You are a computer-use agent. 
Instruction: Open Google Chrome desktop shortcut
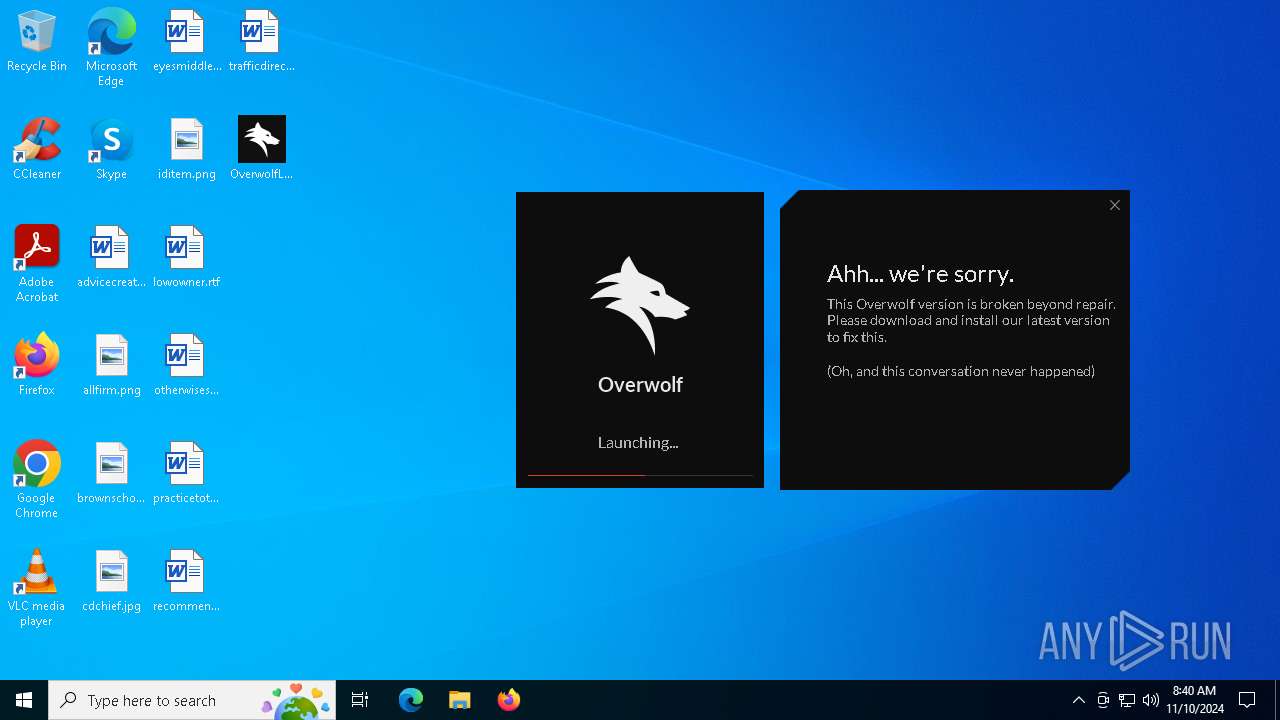(37, 479)
